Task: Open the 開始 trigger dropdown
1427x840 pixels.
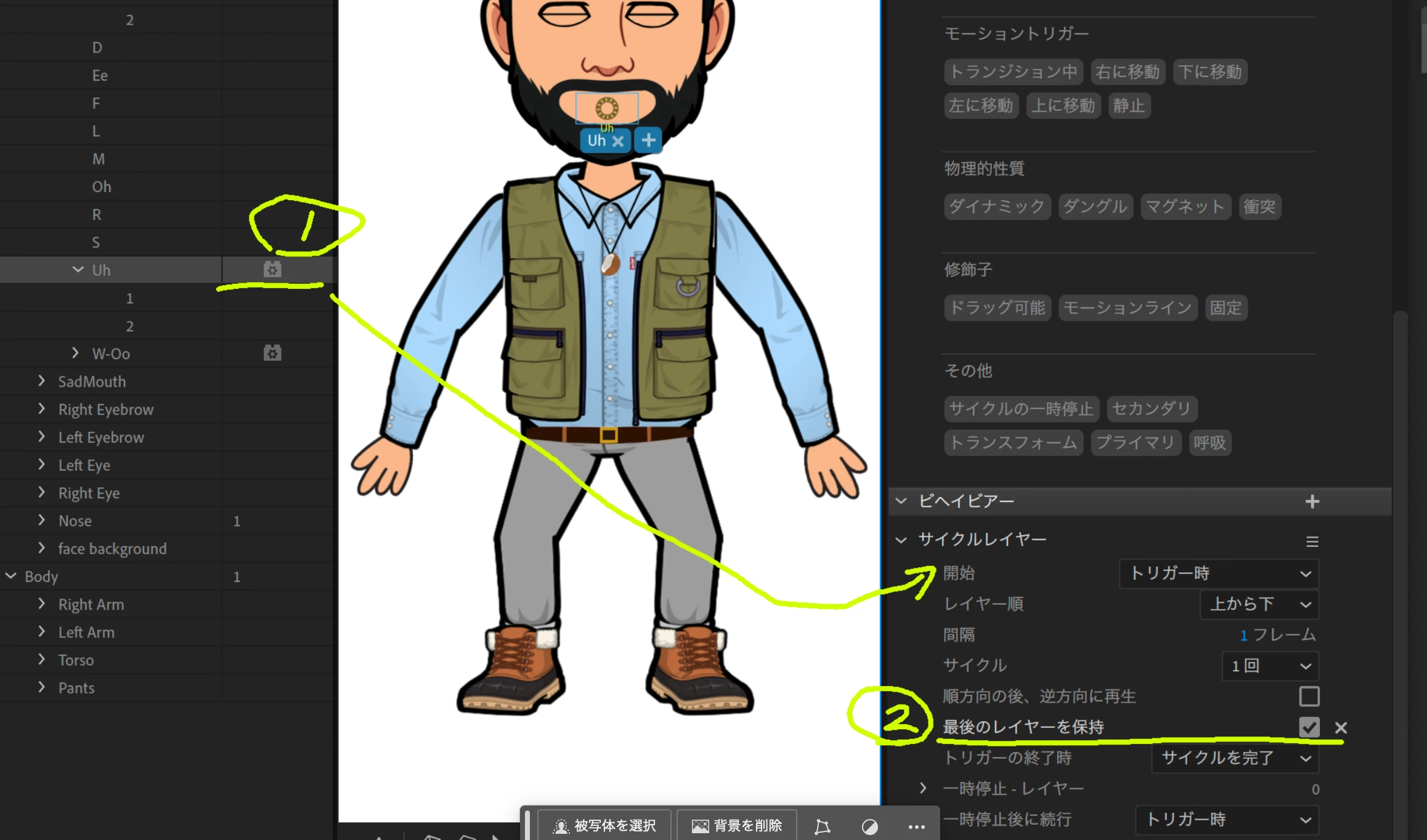Action: (1218, 573)
